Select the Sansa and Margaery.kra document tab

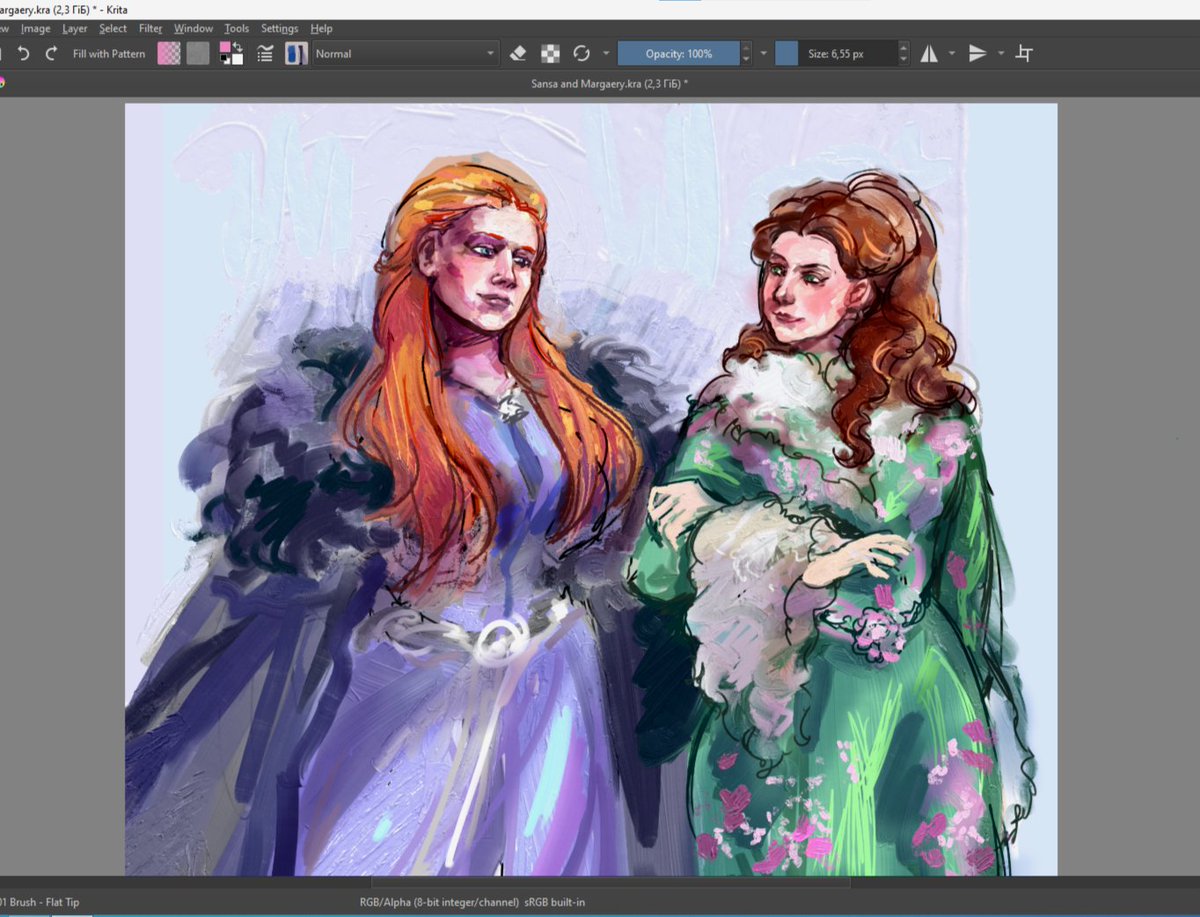(x=610, y=84)
